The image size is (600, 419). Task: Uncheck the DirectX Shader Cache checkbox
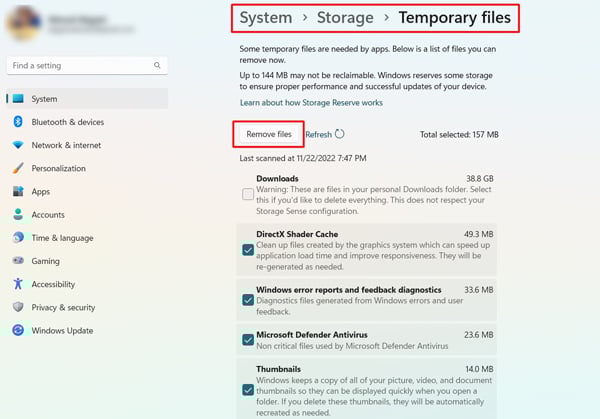tap(248, 250)
